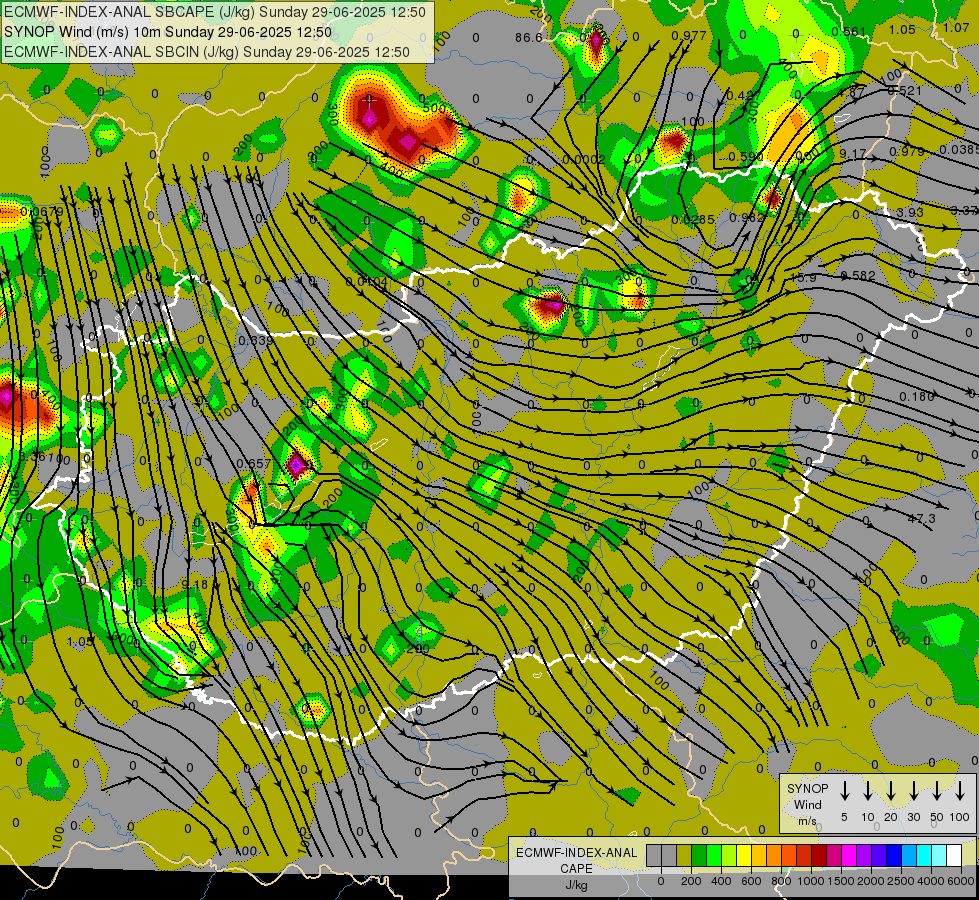Select the white swatch at scale end
This screenshot has width=979, height=900.
pyautogui.click(x=953, y=856)
